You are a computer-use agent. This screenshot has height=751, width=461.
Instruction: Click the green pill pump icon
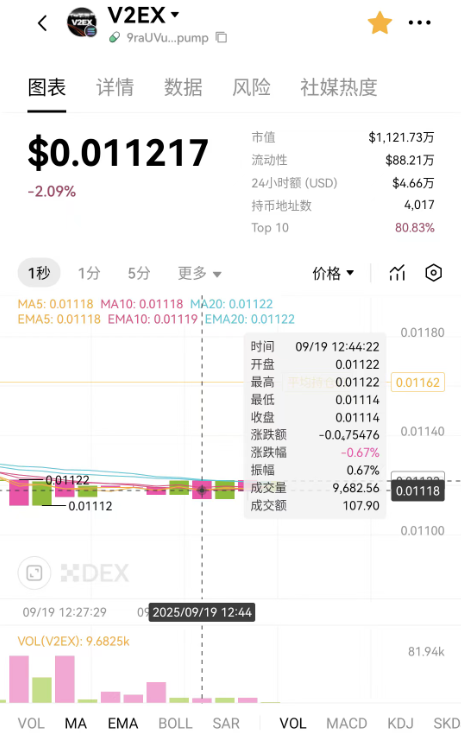coord(114,37)
